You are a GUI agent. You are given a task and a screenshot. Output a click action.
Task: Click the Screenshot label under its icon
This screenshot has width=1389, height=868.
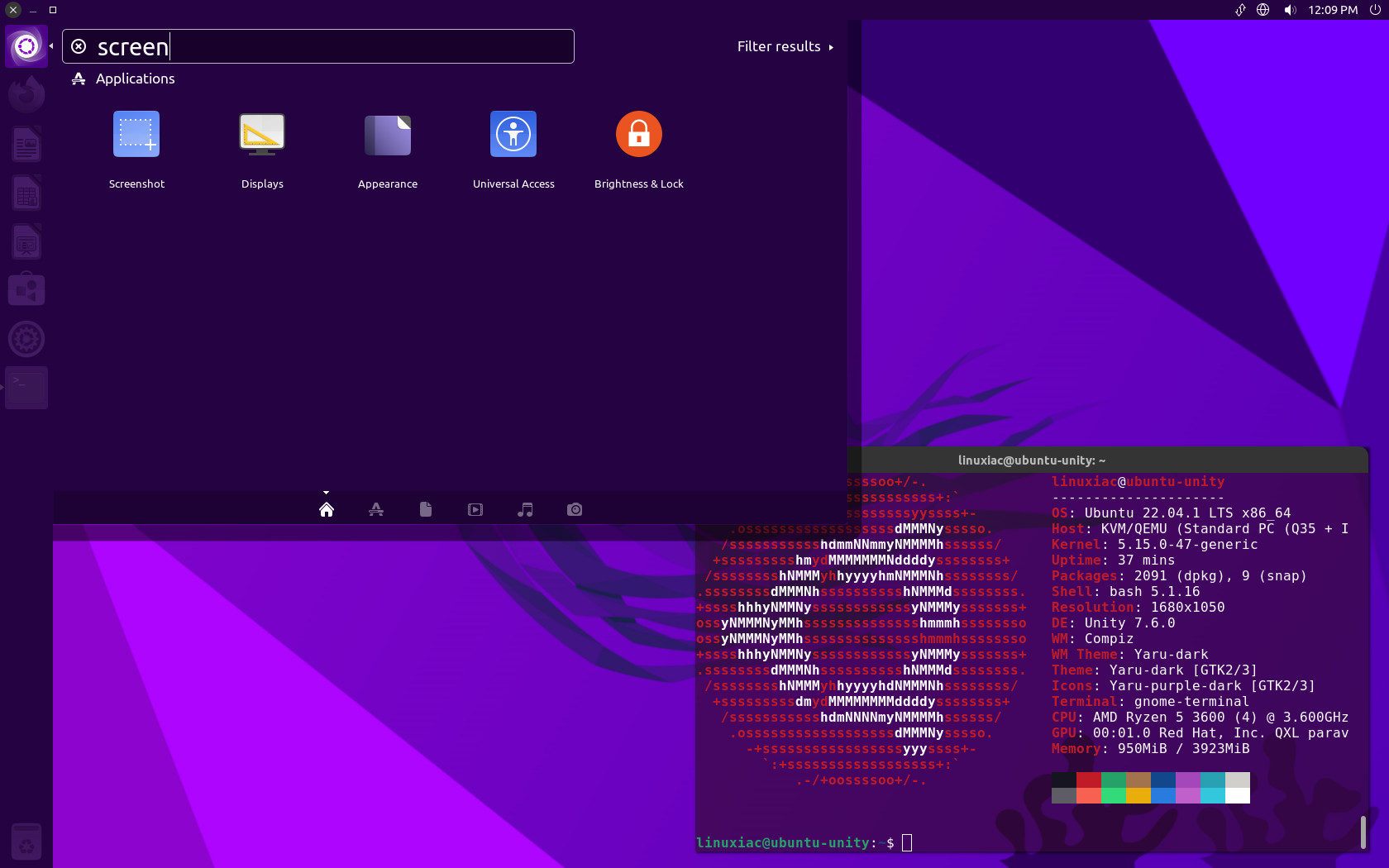point(136,184)
